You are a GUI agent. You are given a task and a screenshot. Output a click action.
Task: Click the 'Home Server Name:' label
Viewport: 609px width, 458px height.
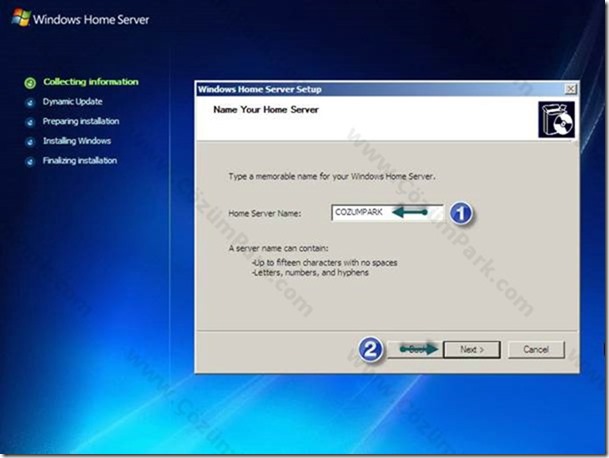tap(264, 214)
